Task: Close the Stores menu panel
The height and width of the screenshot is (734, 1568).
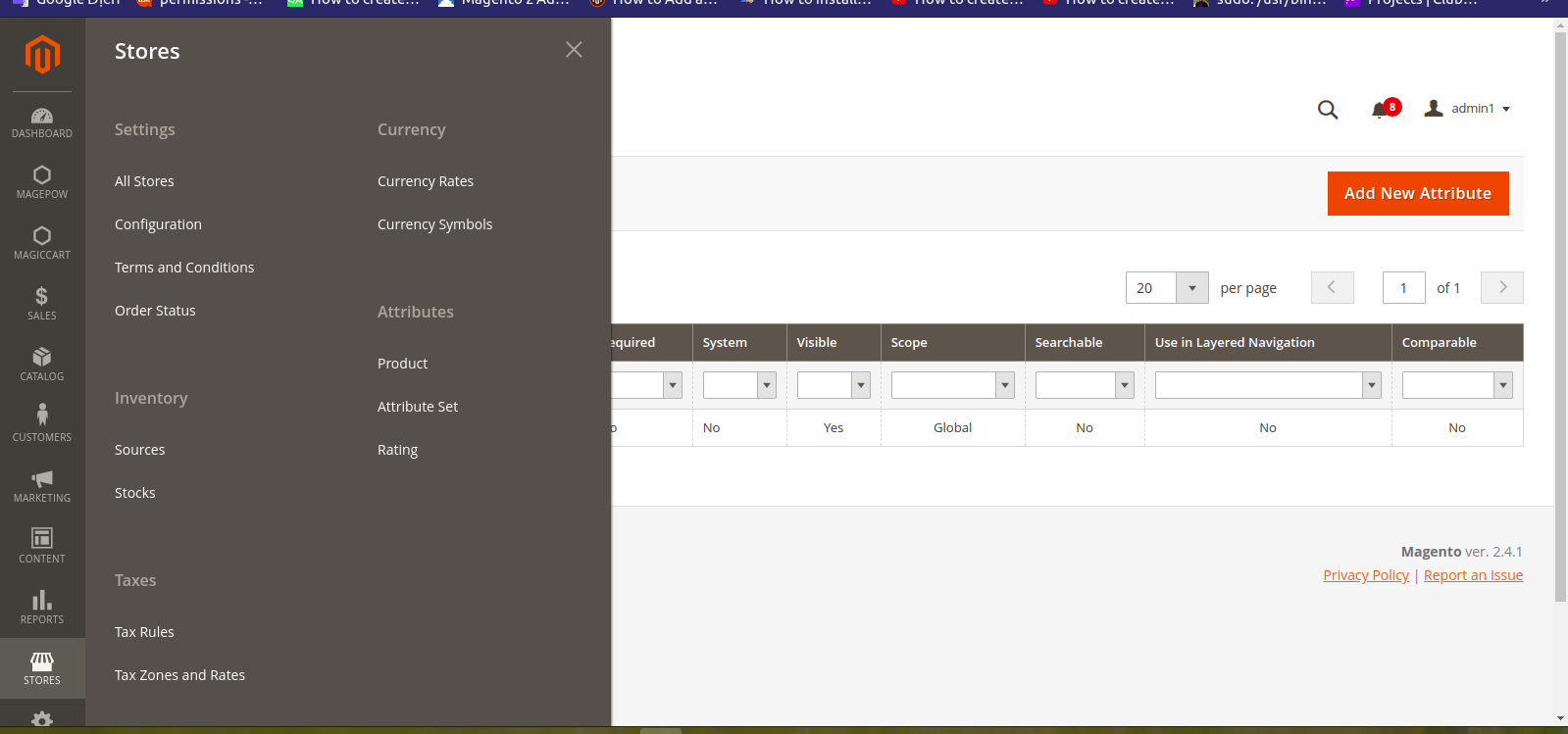Action: [574, 50]
